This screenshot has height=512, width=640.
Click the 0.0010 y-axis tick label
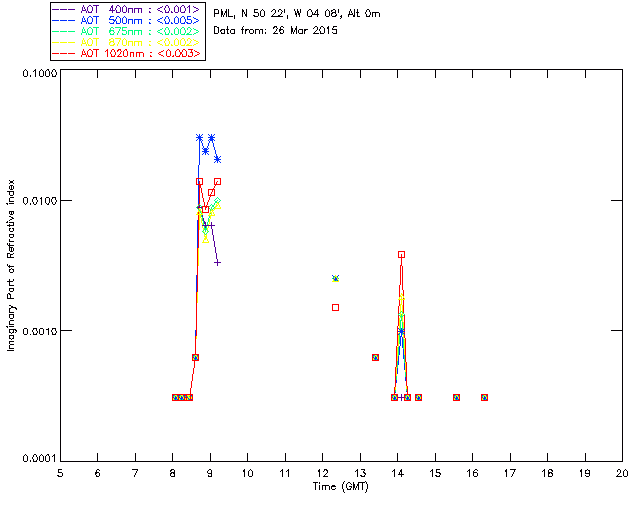point(39,331)
